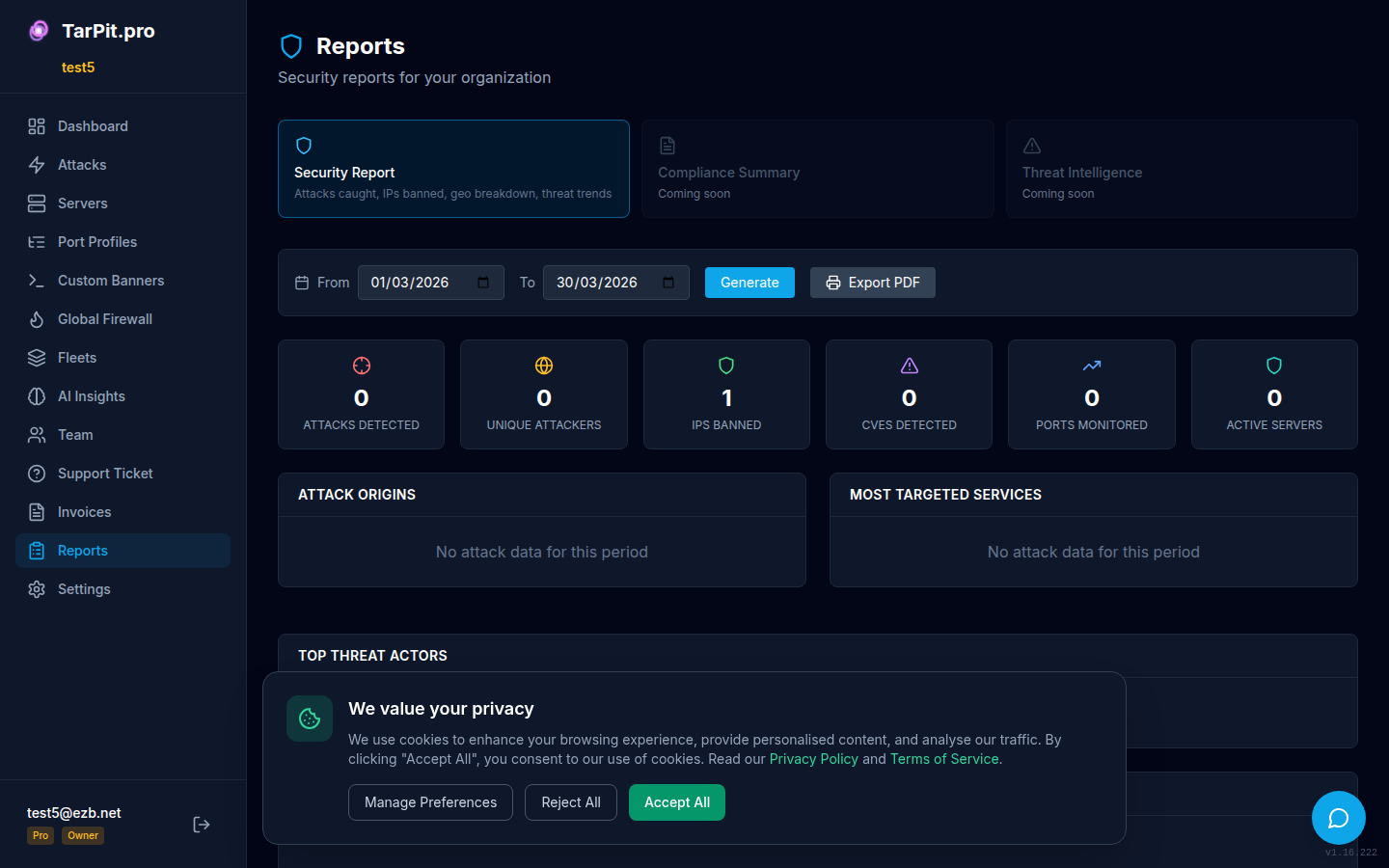Open the chat bubble widget
The height and width of the screenshot is (868, 1389).
pos(1339,818)
